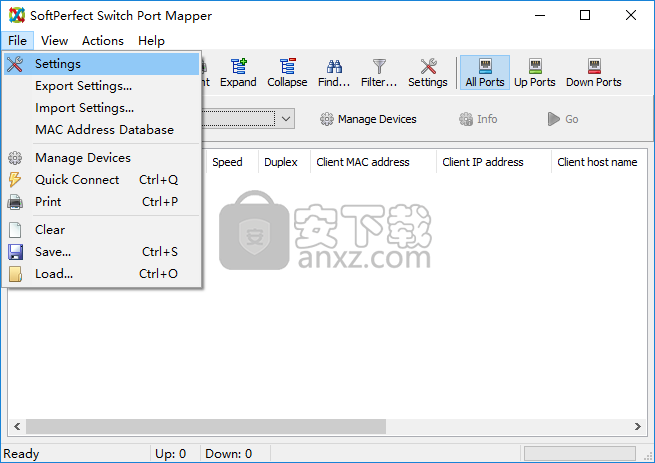The height and width of the screenshot is (463, 655).
Task: Open toolbar Settings tools icon
Action: point(428,73)
